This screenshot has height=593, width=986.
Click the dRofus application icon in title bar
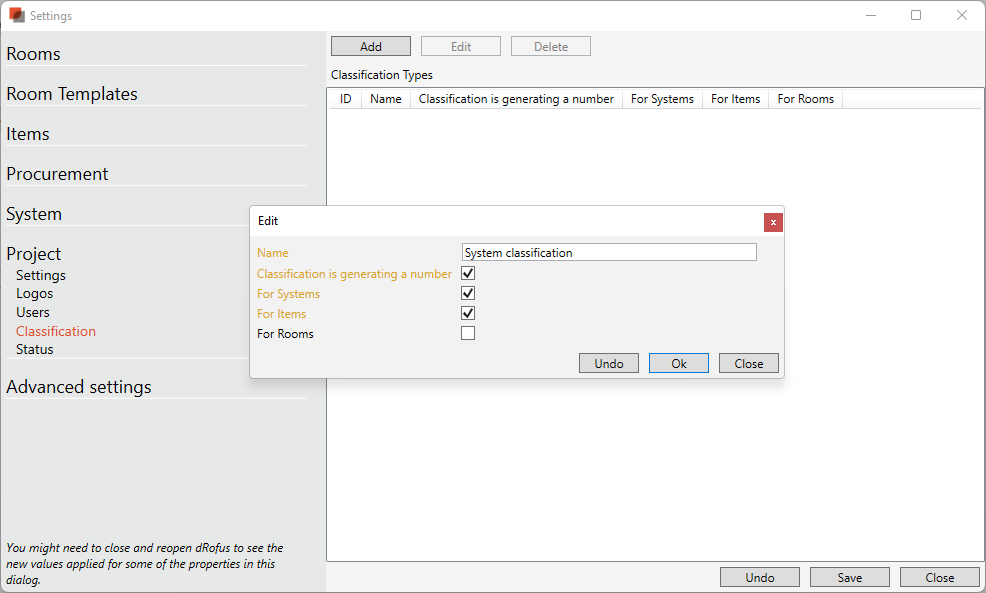(16, 15)
